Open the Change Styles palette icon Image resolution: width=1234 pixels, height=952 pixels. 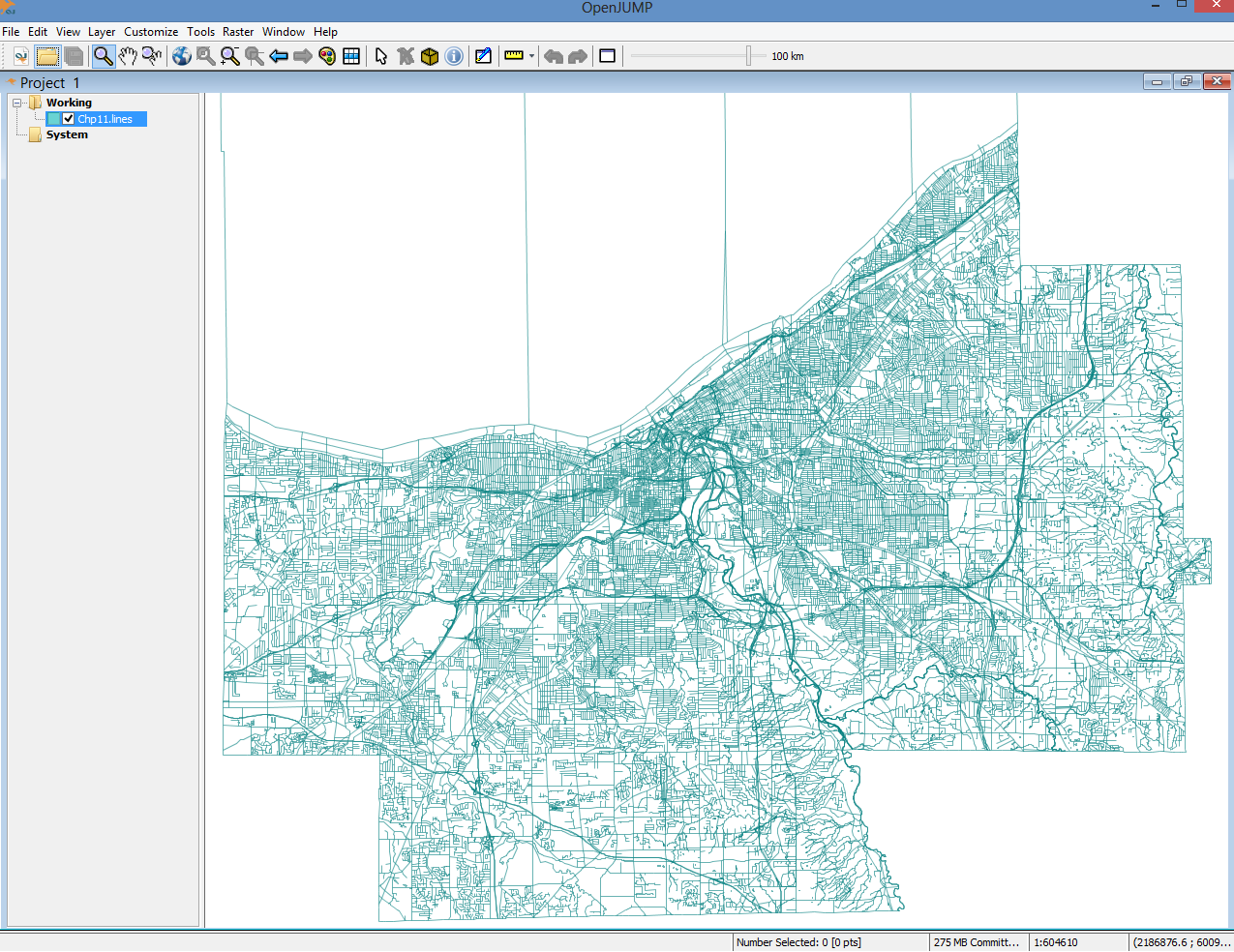327,56
